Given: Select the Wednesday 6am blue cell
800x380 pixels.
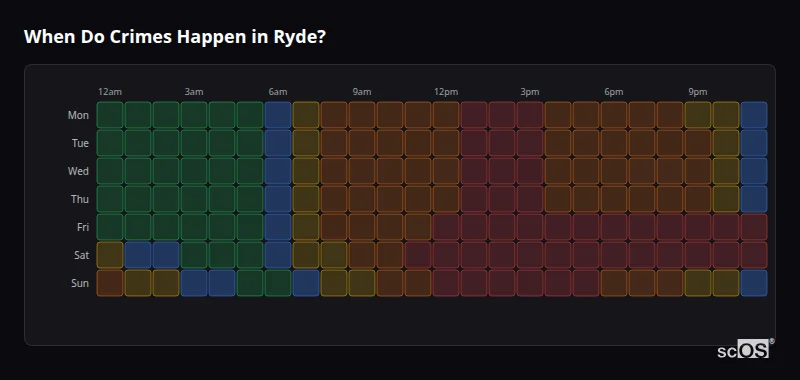Looking at the screenshot, I should [278, 171].
